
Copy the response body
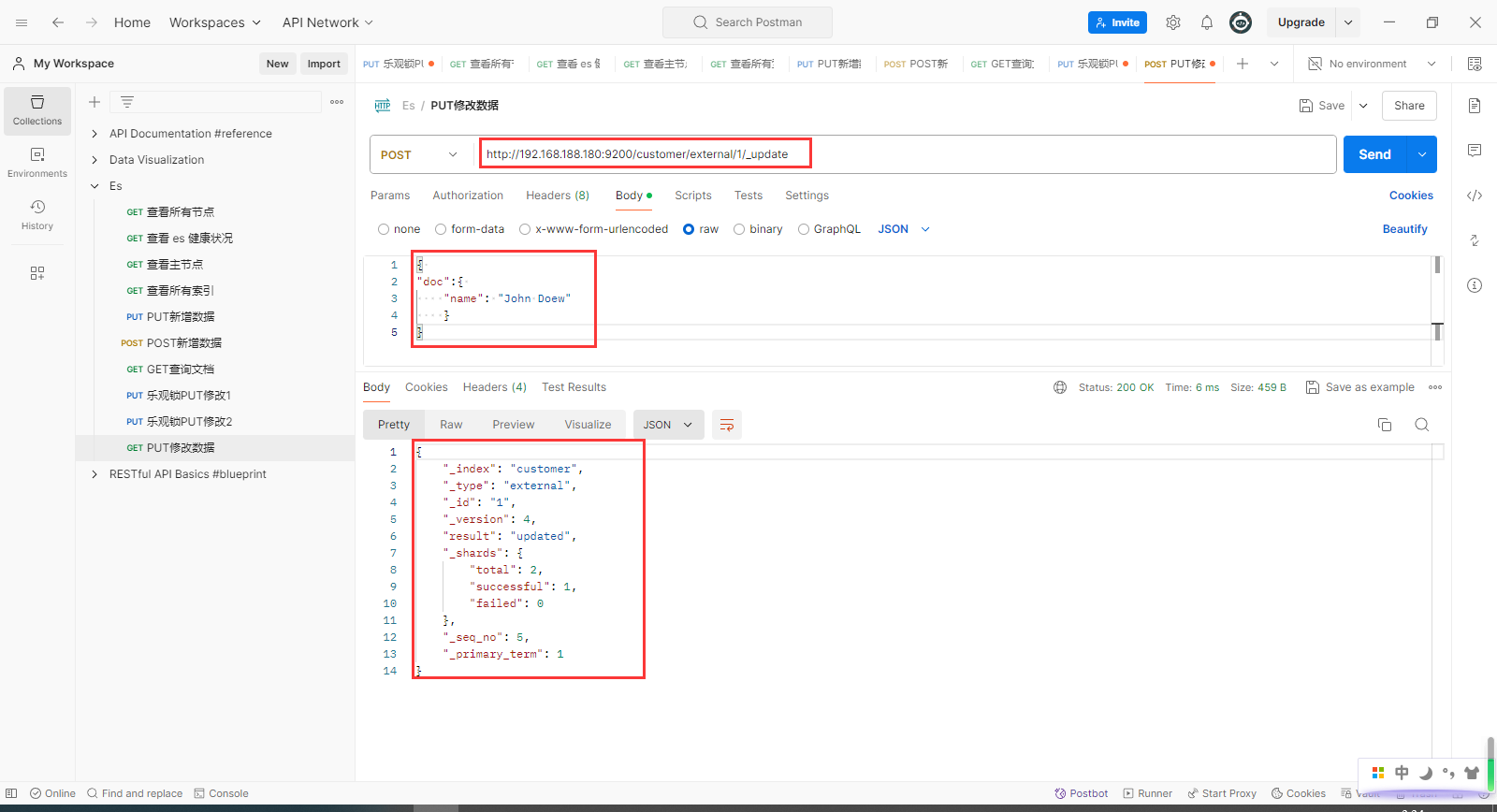point(1385,425)
